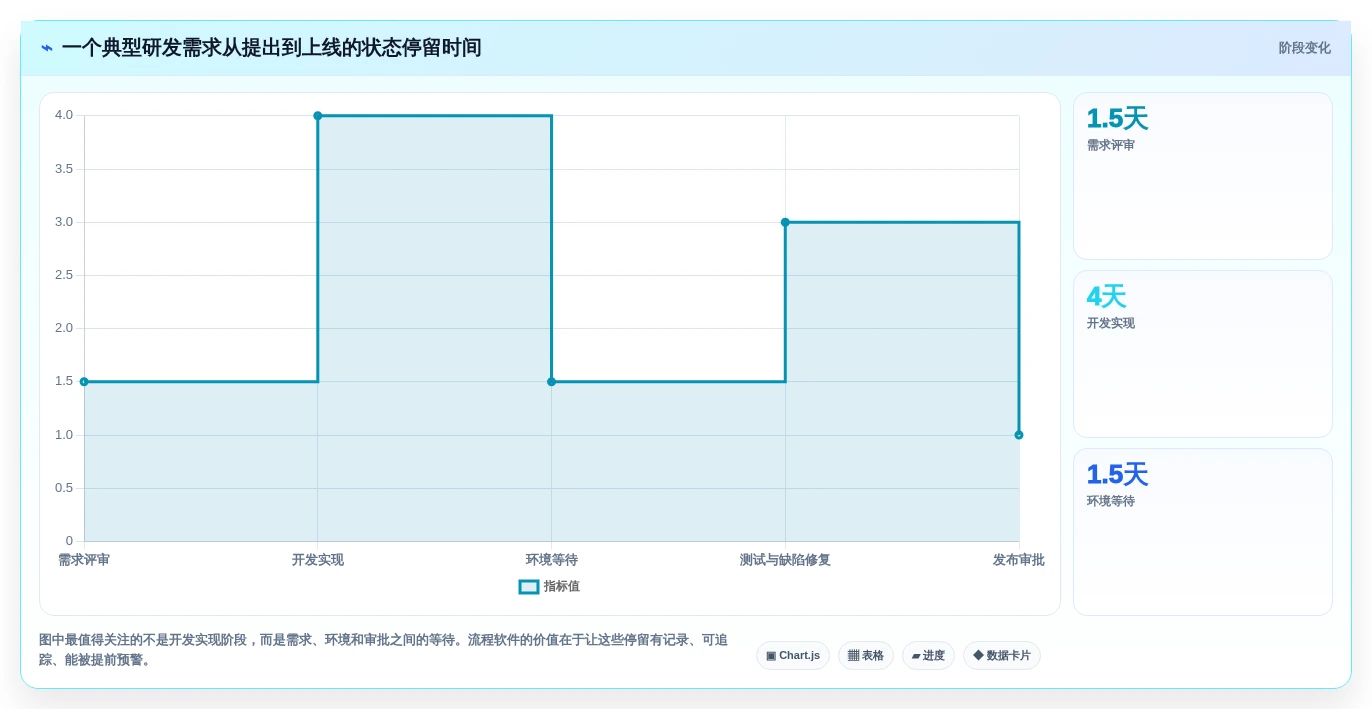Click the chart data point for 开发实现

(318, 116)
